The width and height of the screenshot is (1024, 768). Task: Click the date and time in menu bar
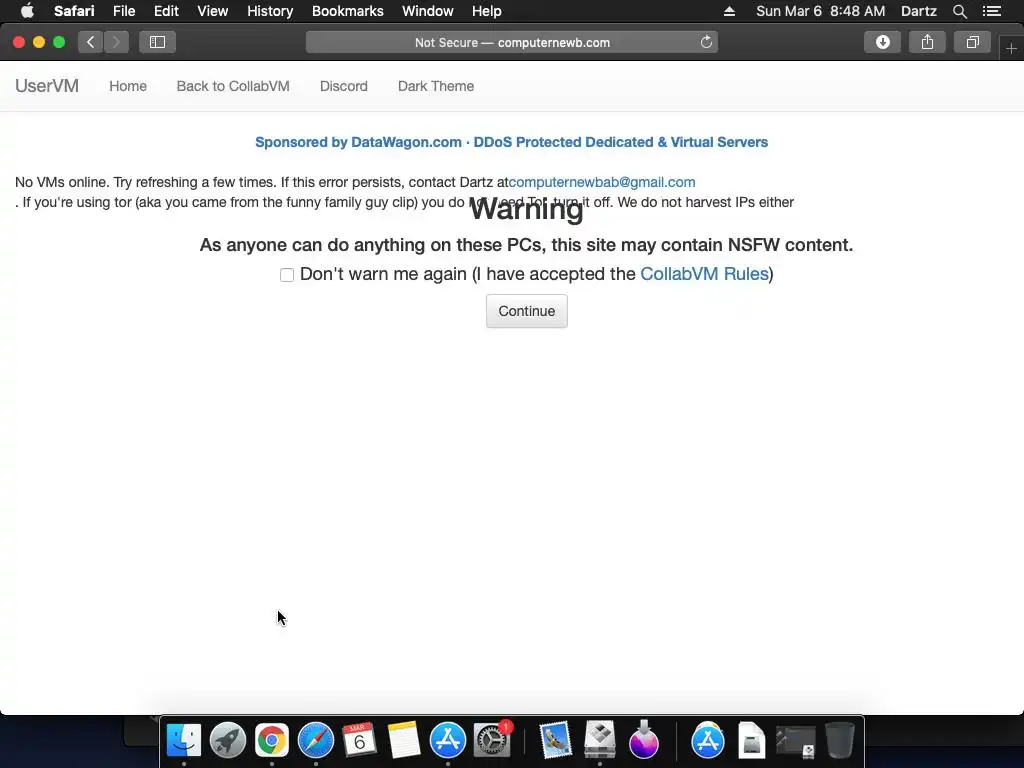coord(821,11)
